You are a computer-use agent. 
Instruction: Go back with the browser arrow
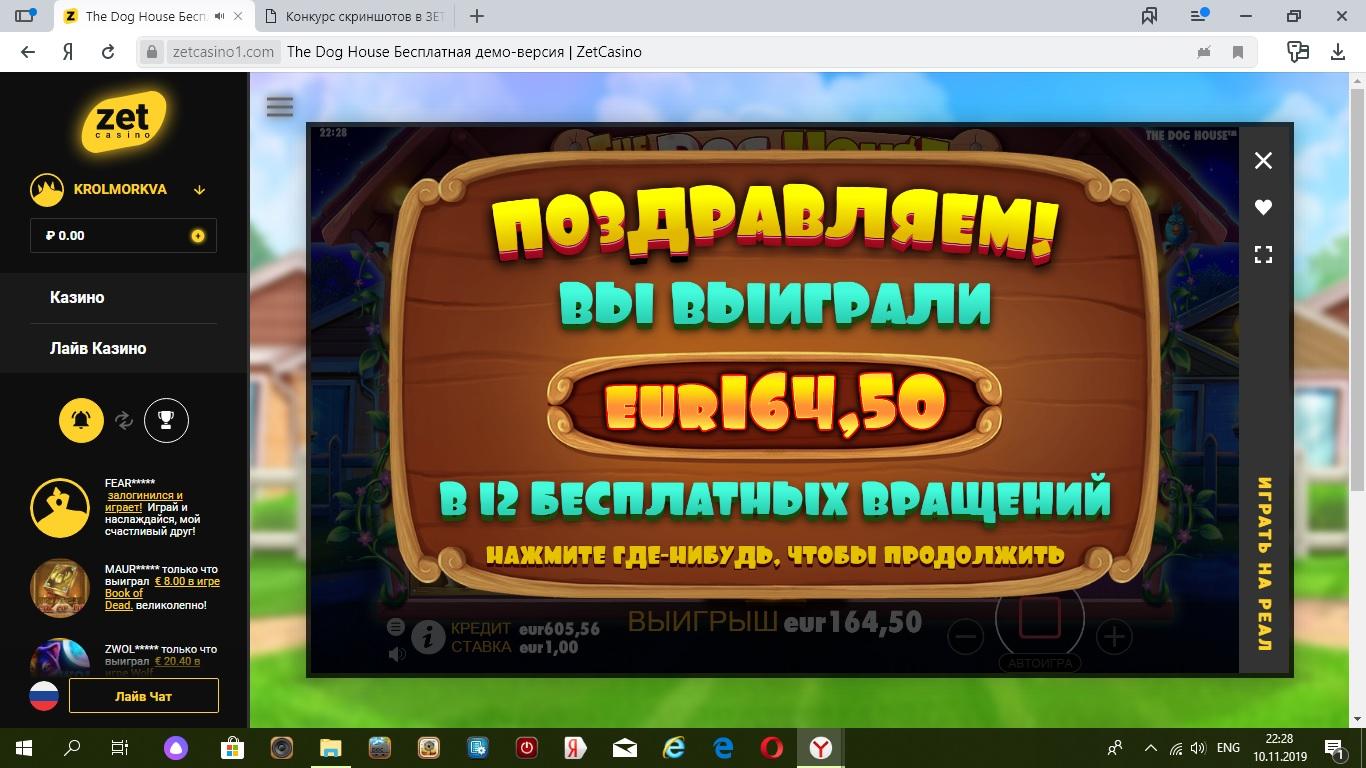pyautogui.click(x=28, y=52)
